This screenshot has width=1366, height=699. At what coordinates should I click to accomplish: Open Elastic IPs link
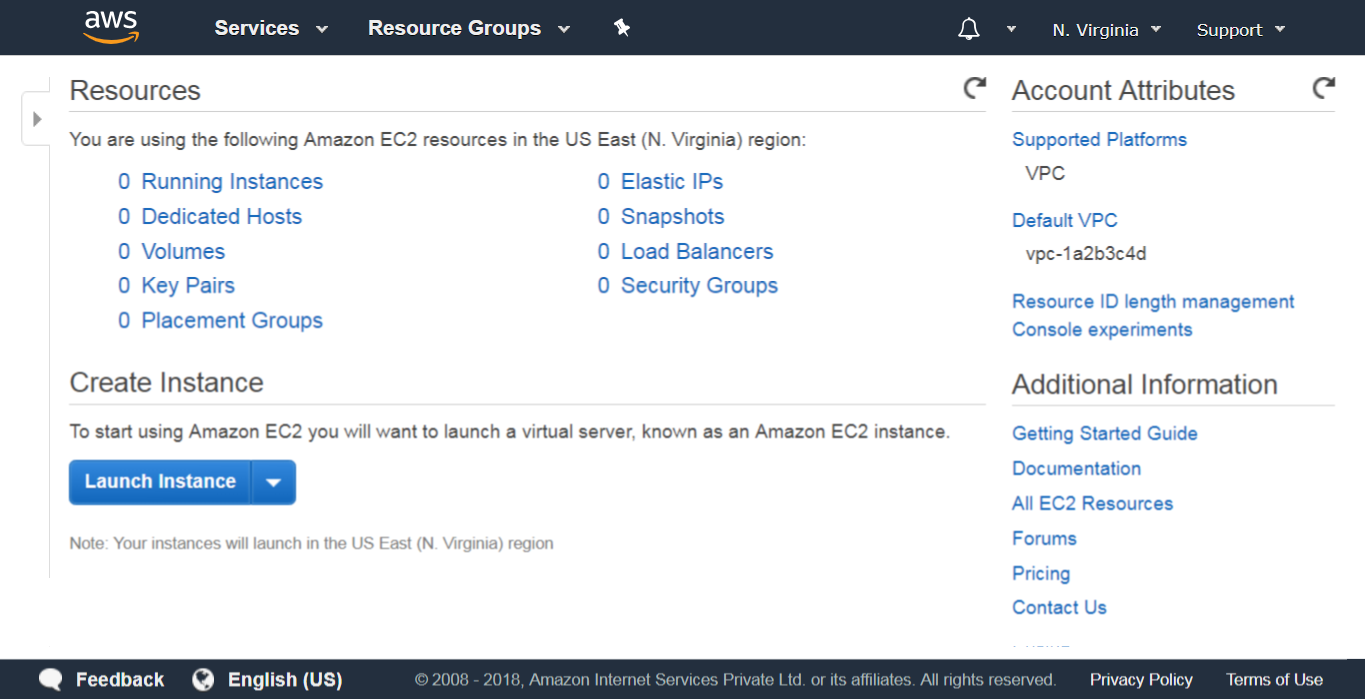(672, 182)
